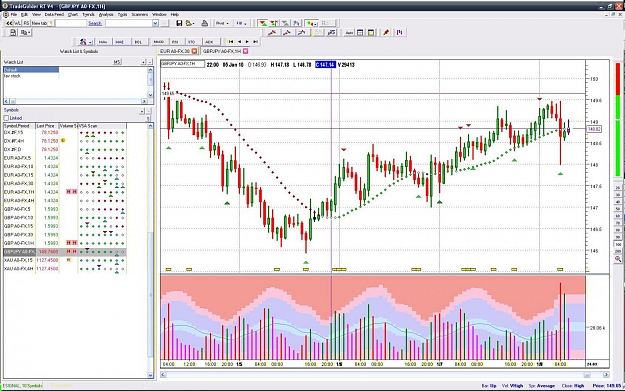Select the XAU A0-FX,15 symbol row
The height and width of the screenshot is (391, 625).
click(65, 260)
